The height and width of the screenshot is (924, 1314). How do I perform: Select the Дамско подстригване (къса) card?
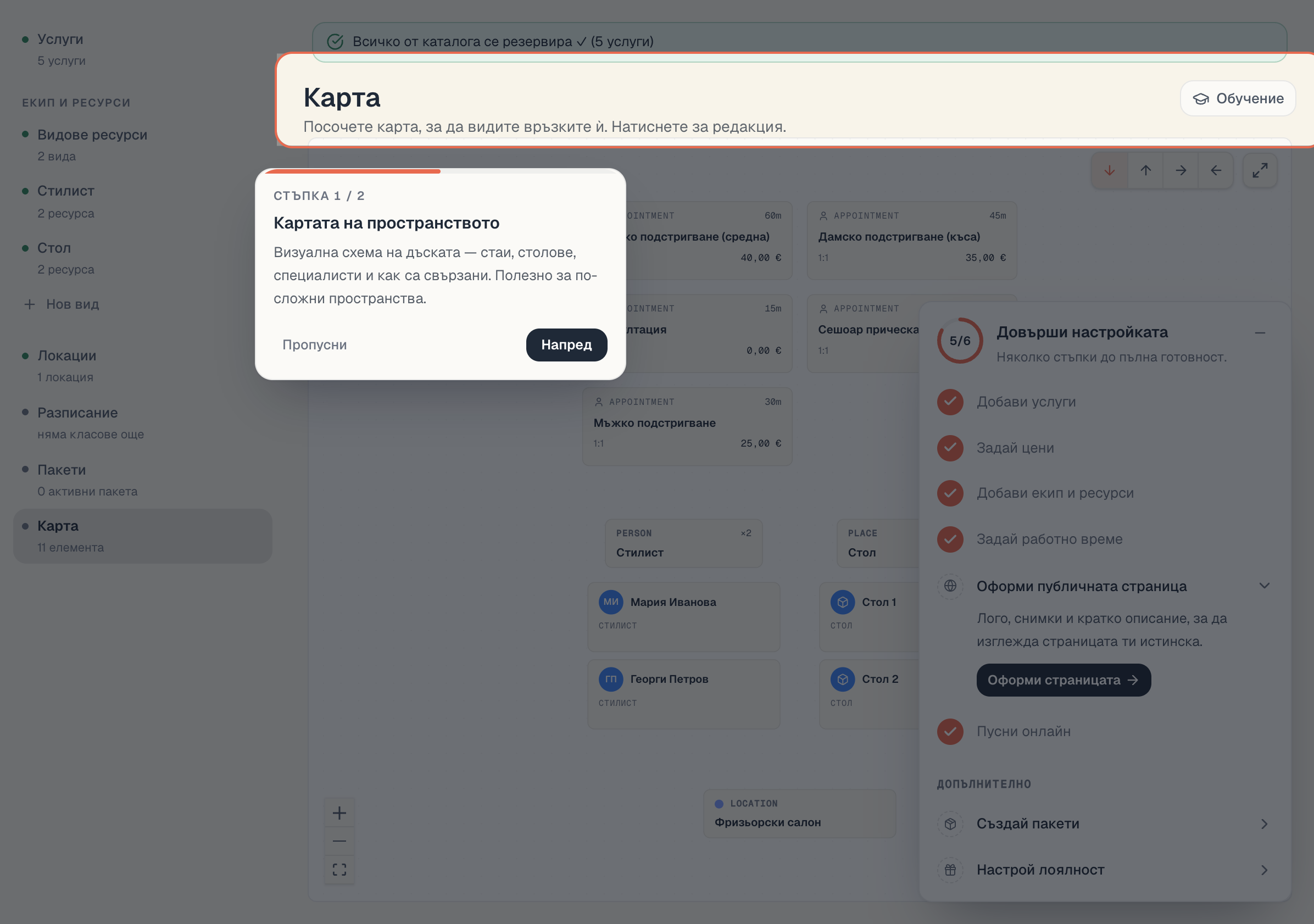tap(912, 241)
